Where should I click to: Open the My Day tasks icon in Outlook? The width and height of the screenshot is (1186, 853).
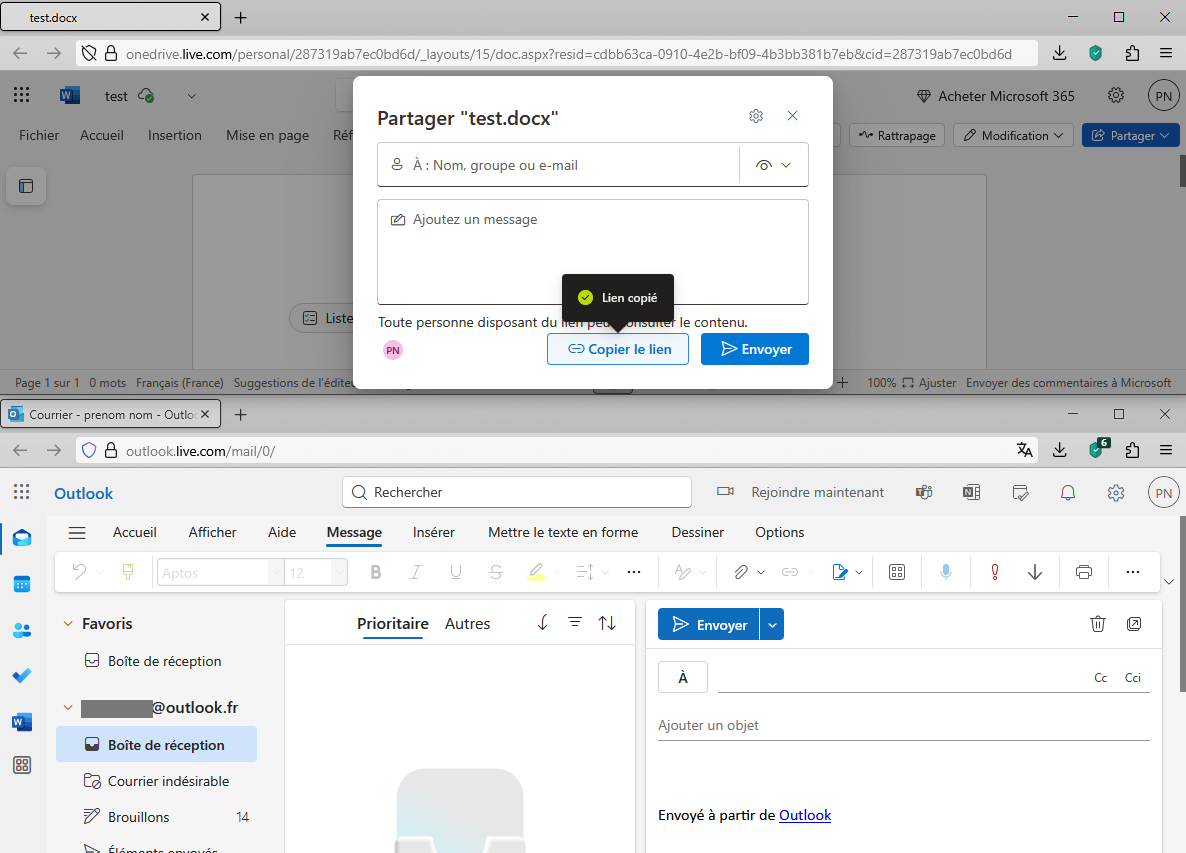click(1020, 493)
